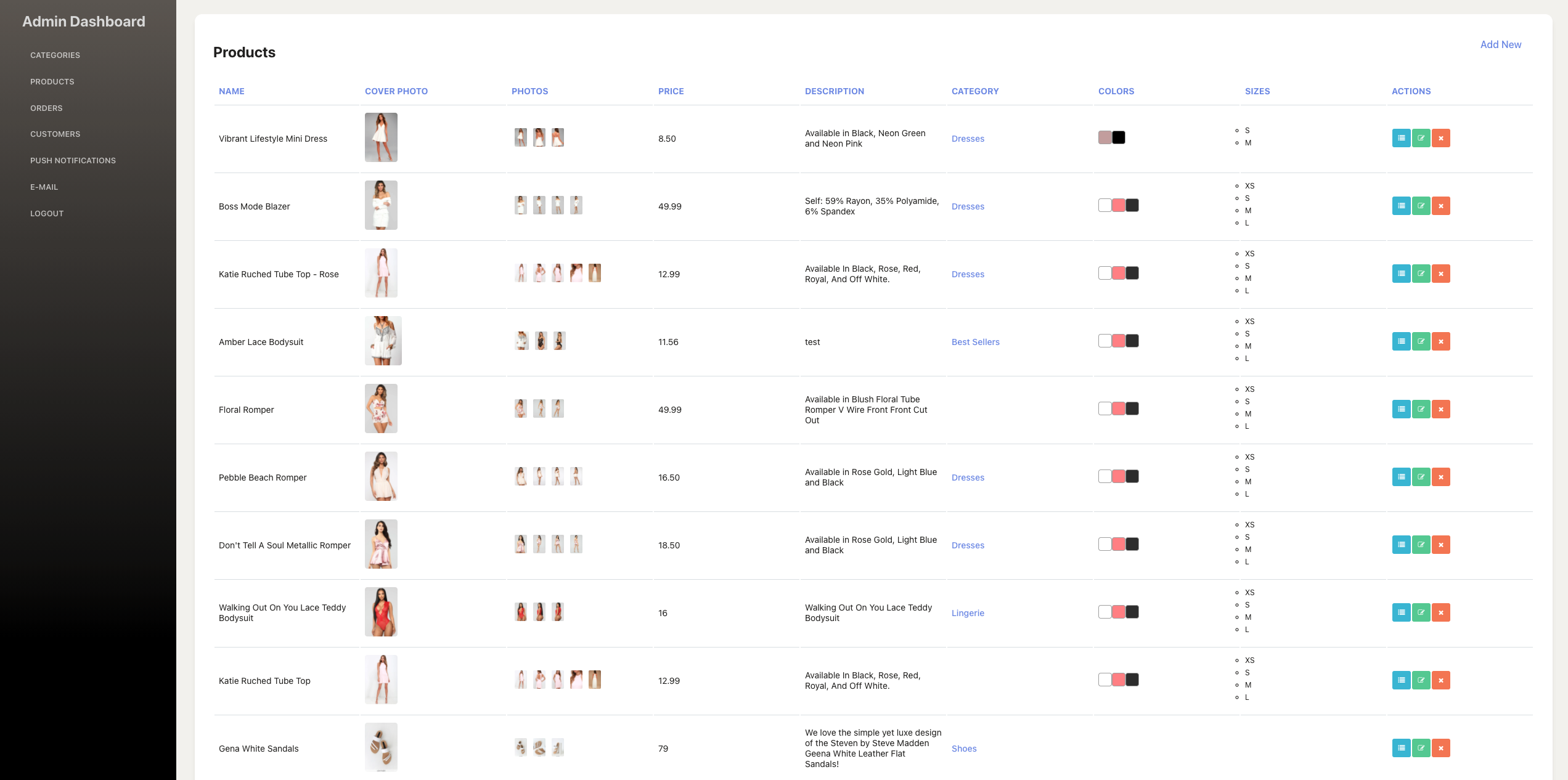Select Customers in the sidebar
Image resolution: width=1568 pixels, height=780 pixels.
[55, 134]
